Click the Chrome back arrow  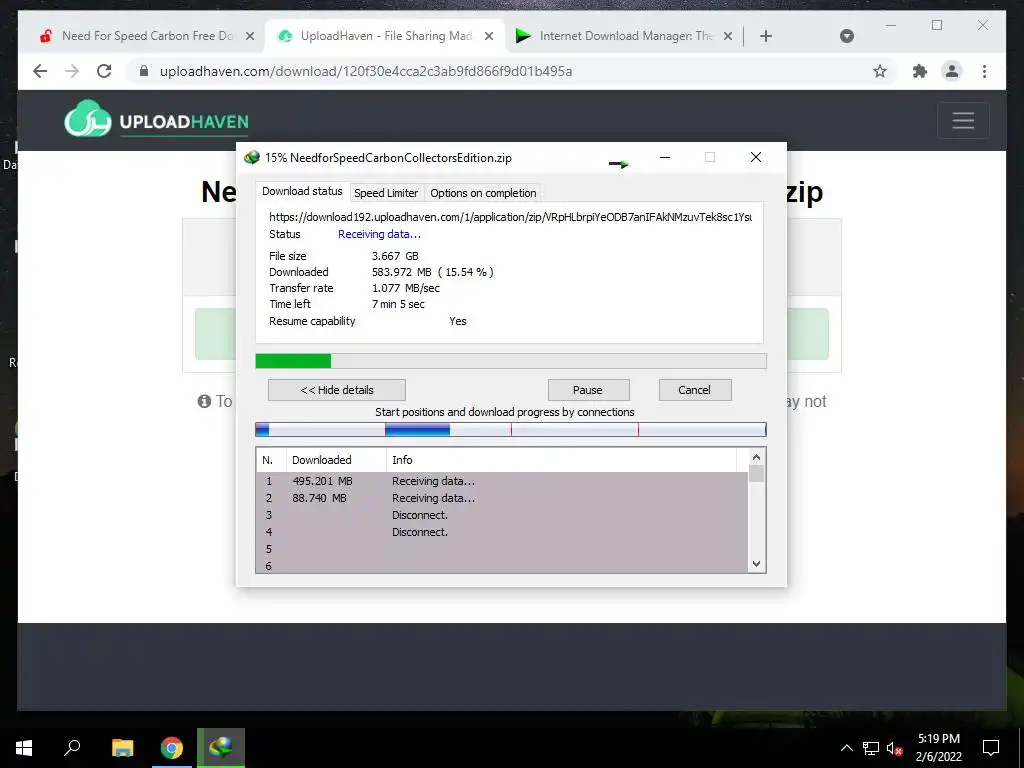[x=40, y=71]
